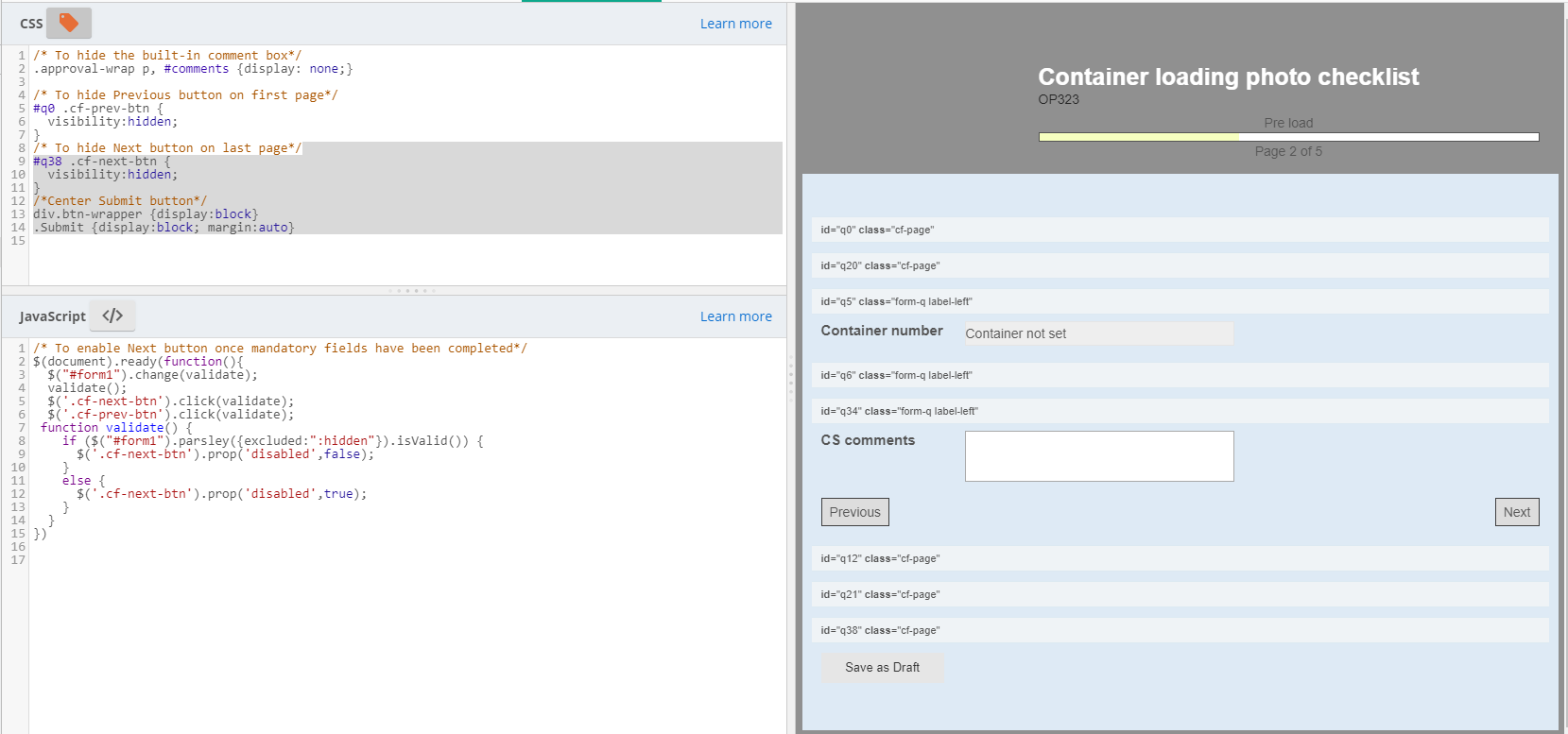
Task: Click the Save as Draft button
Action: 882,668
